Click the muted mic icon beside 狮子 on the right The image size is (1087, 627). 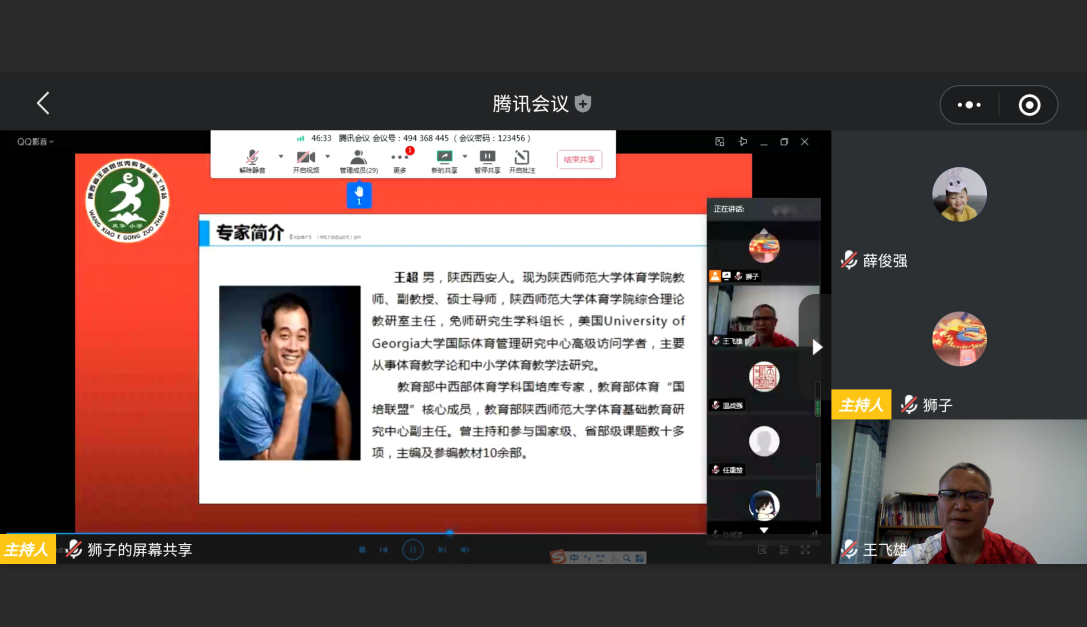(x=909, y=404)
